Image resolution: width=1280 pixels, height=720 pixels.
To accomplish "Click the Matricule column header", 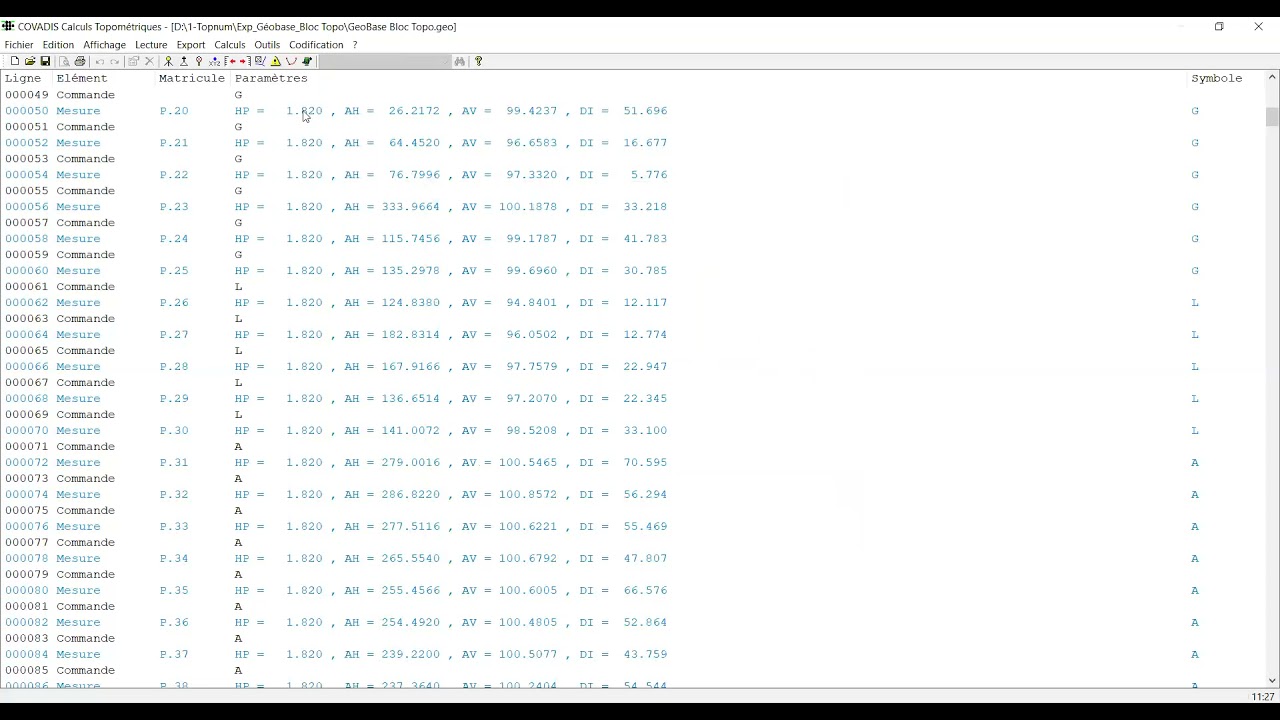I will pos(192,78).
